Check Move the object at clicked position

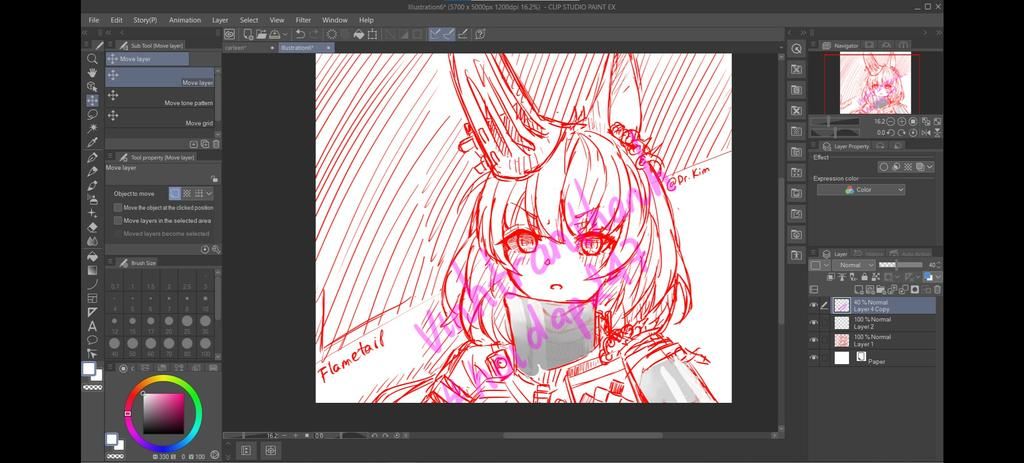point(118,207)
